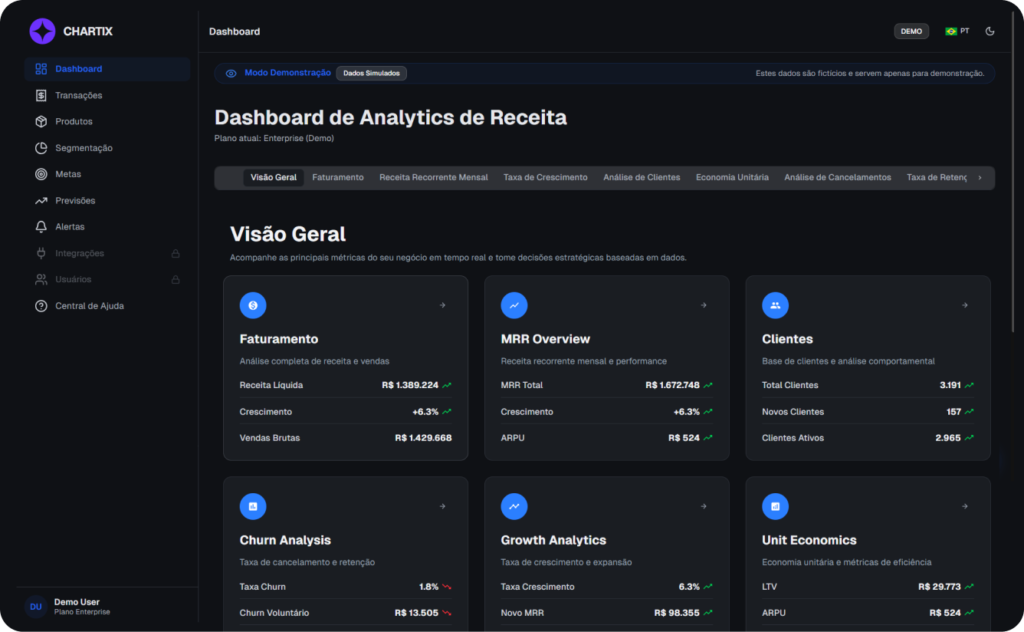Open Metas target icon in sidebar

pos(41,174)
